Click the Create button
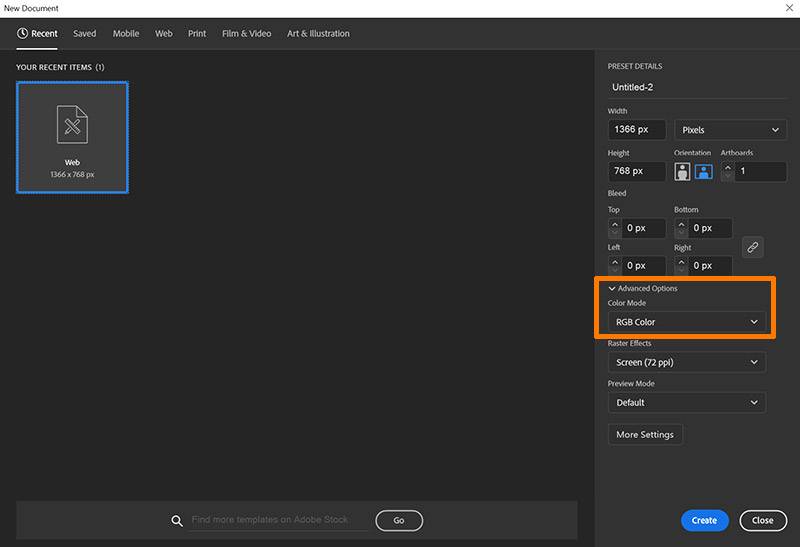 point(704,520)
